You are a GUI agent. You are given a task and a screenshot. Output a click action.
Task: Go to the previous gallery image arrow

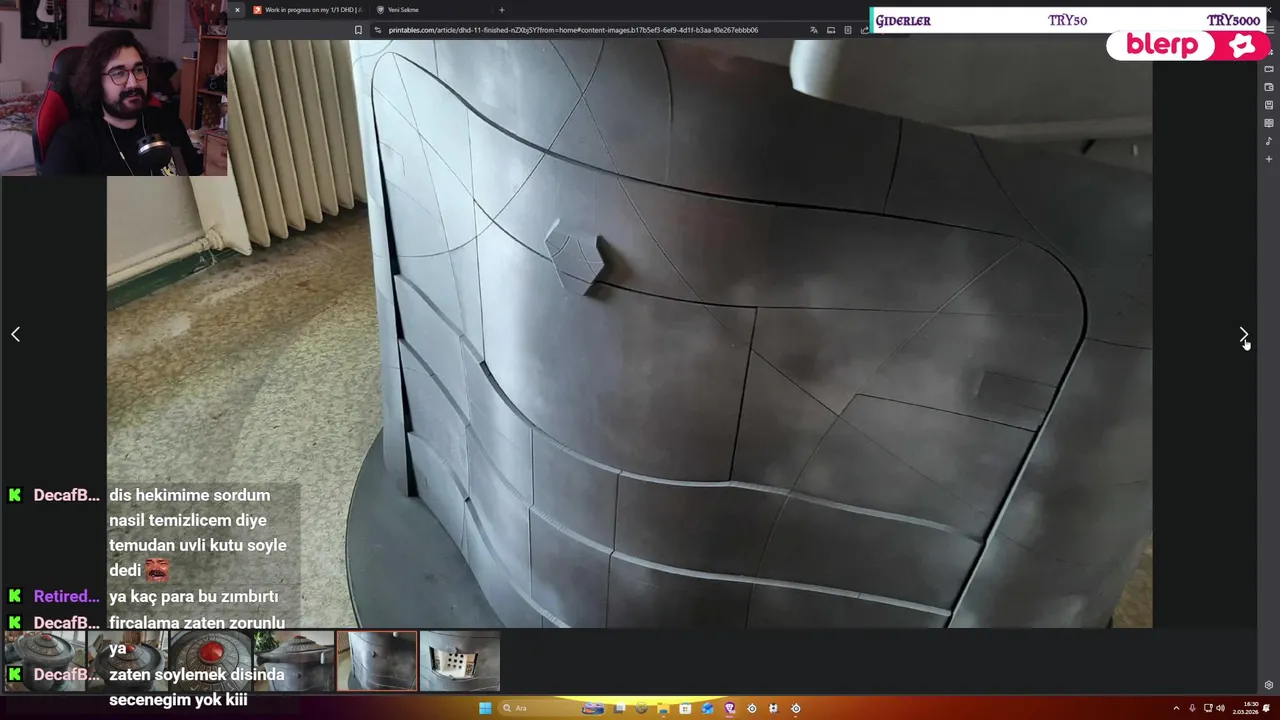[x=15, y=334]
